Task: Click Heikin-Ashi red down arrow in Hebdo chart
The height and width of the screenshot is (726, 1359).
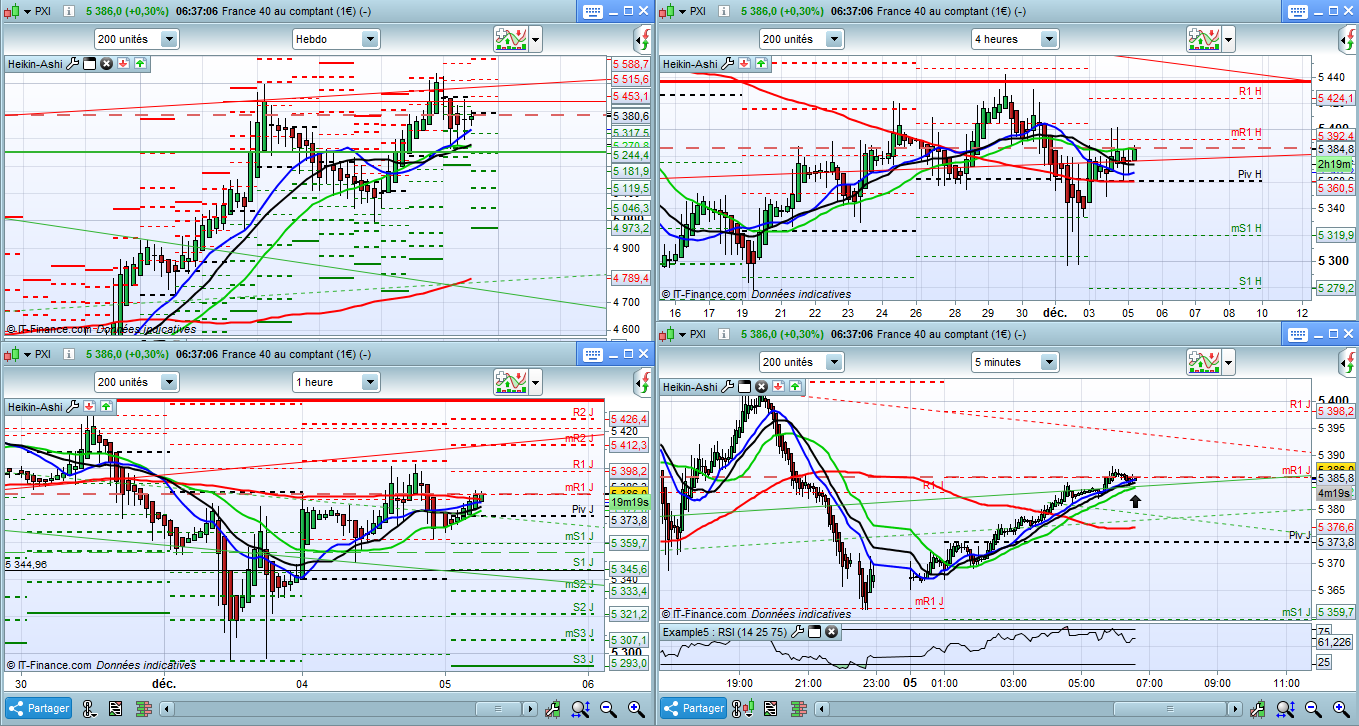Action: pos(123,64)
